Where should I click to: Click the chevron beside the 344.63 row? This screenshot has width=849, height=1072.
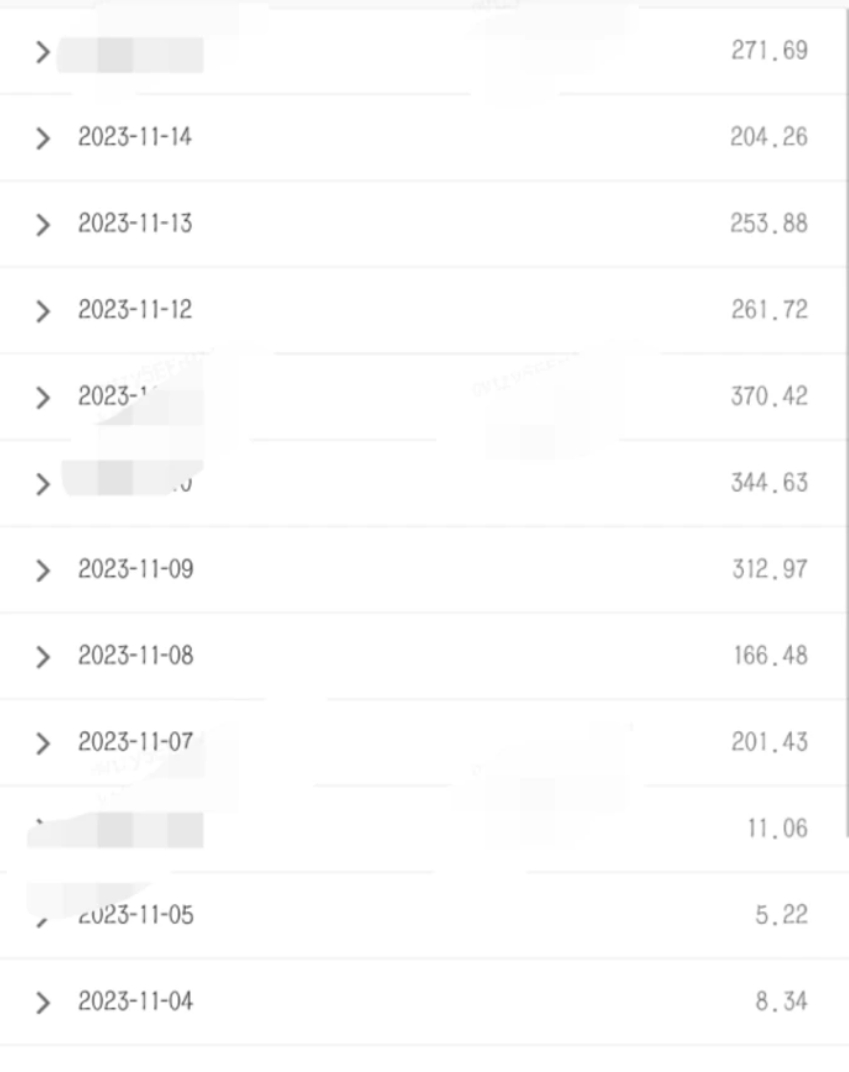click(42, 485)
